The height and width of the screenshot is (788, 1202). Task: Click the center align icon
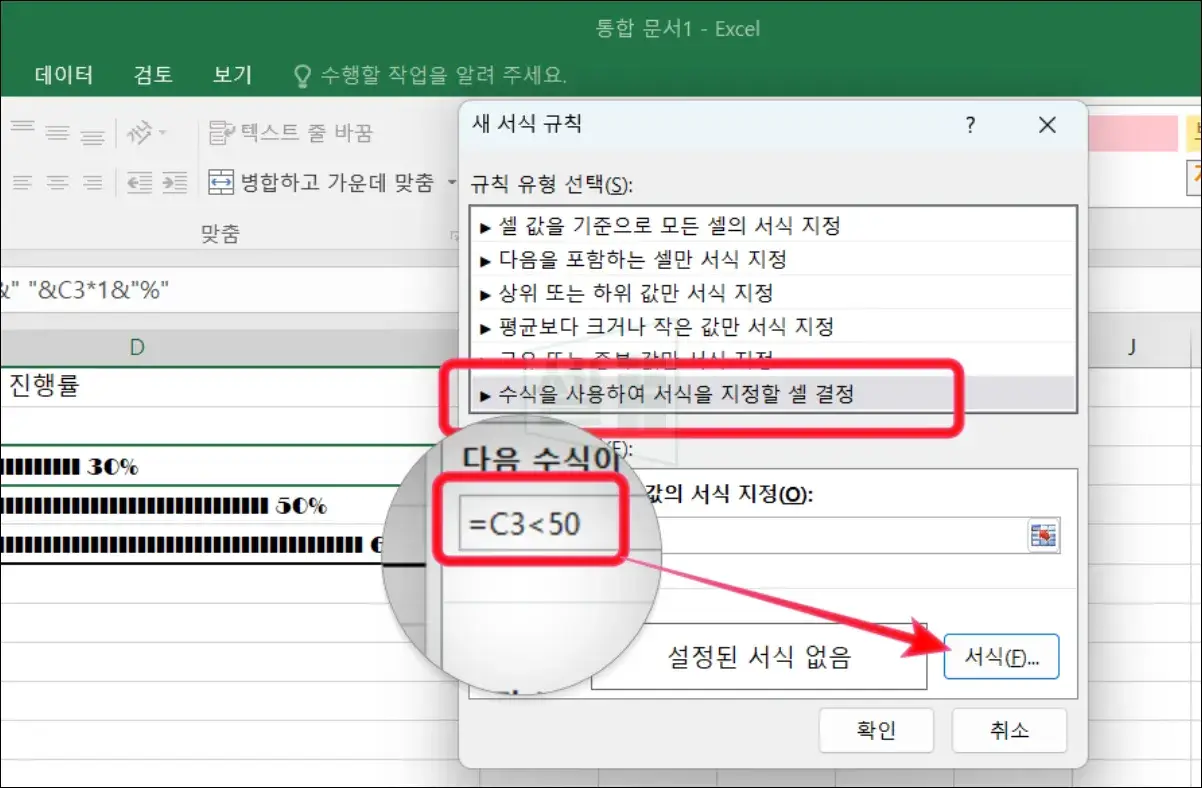click(x=58, y=183)
